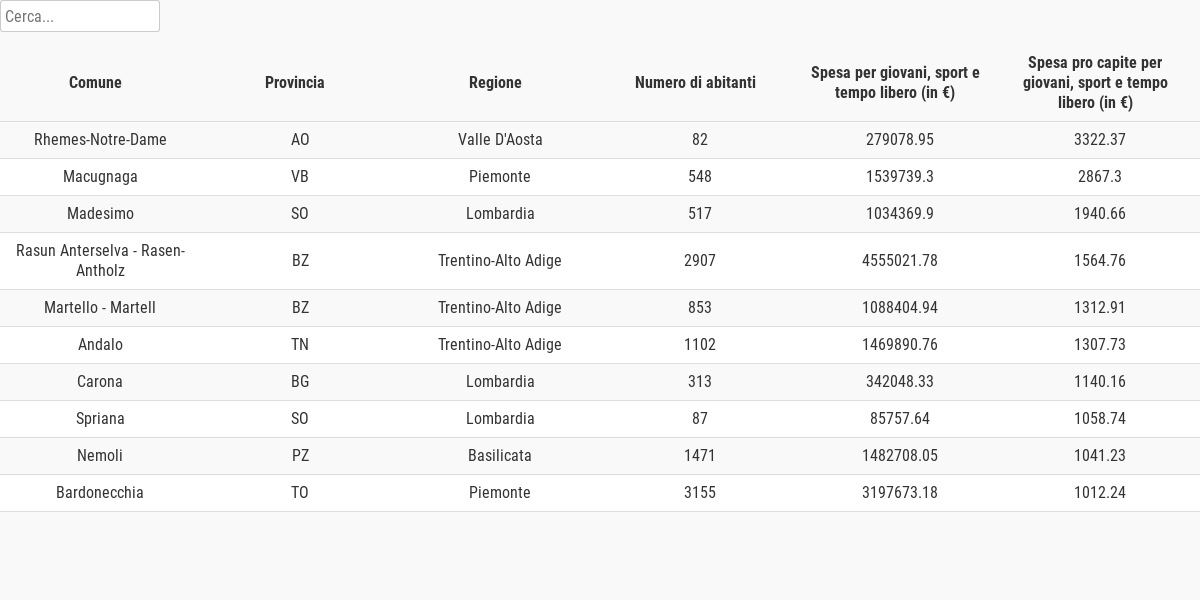Sort by Spesa pro capite header
This screenshot has width=1200, height=600.
[1095, 83]
